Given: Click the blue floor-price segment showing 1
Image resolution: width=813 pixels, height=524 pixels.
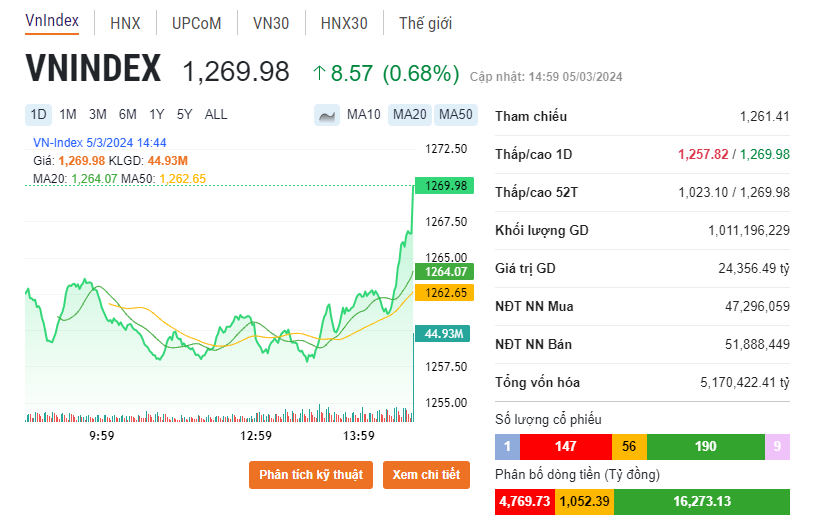Looking at the screenshot, I should [508, 447].
